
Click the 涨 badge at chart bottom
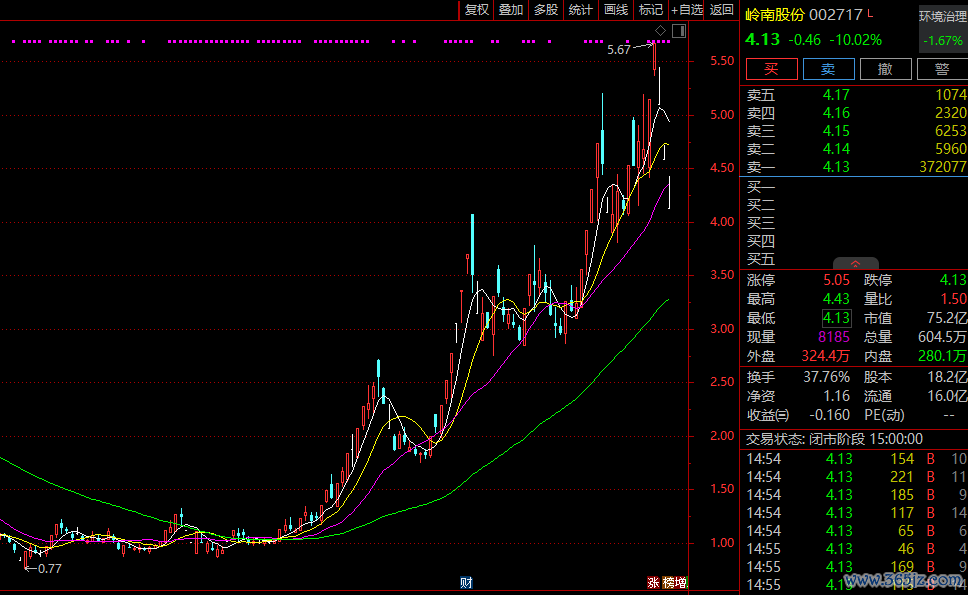click(653, 582)
